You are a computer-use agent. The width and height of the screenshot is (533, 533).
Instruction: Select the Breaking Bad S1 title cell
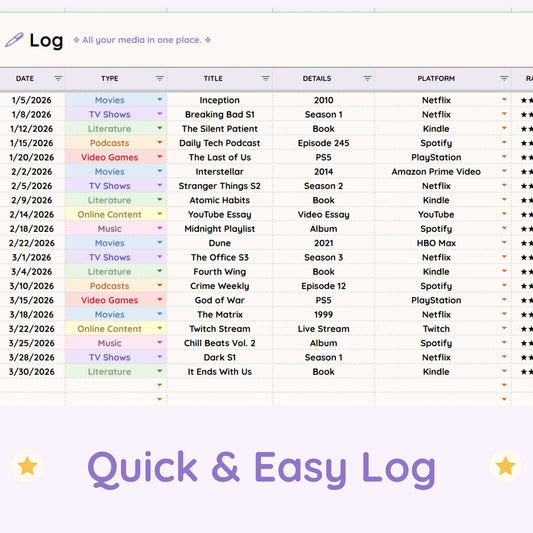[x=220, y=115]
